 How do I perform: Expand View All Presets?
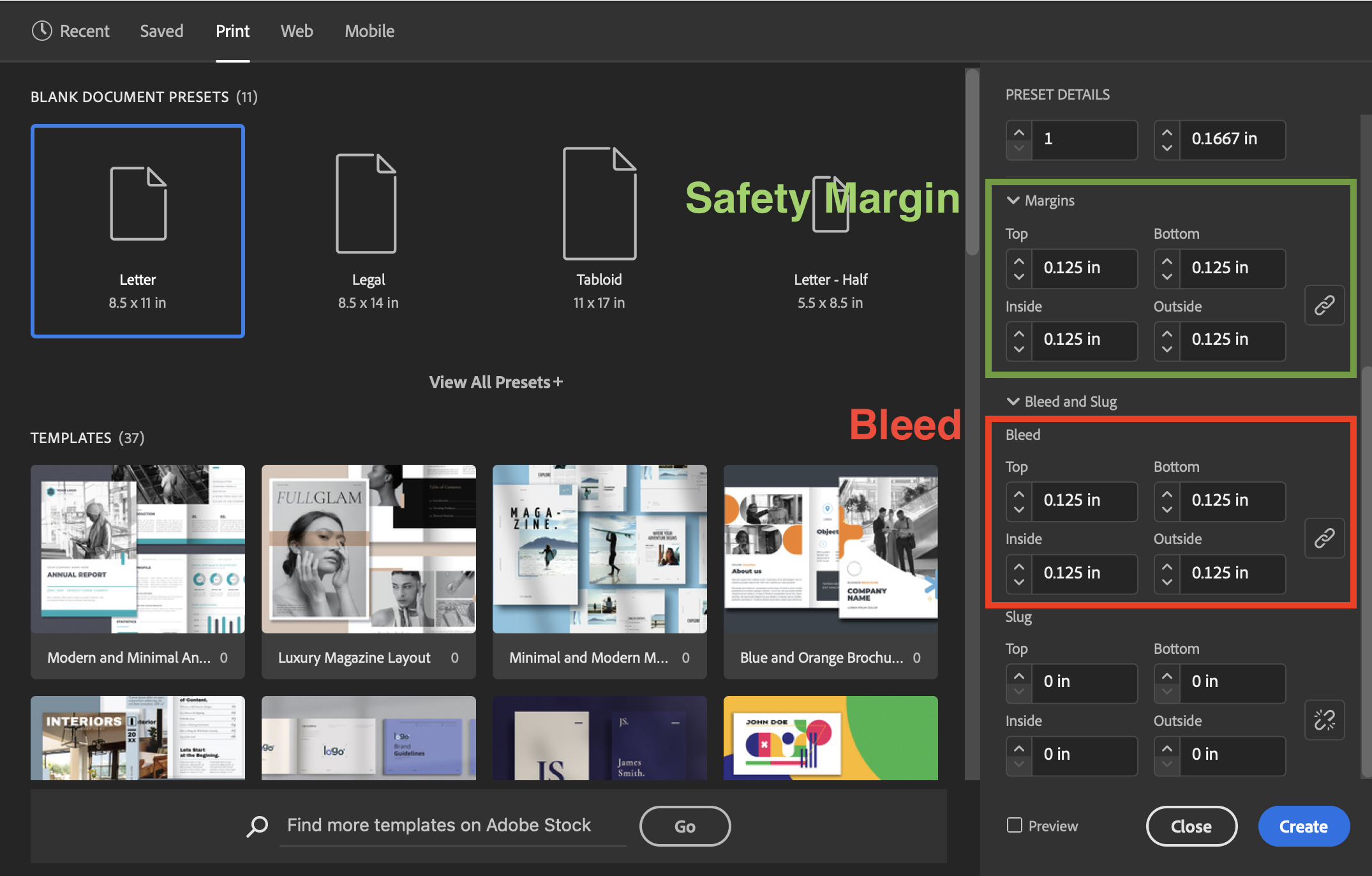point(496,382)
